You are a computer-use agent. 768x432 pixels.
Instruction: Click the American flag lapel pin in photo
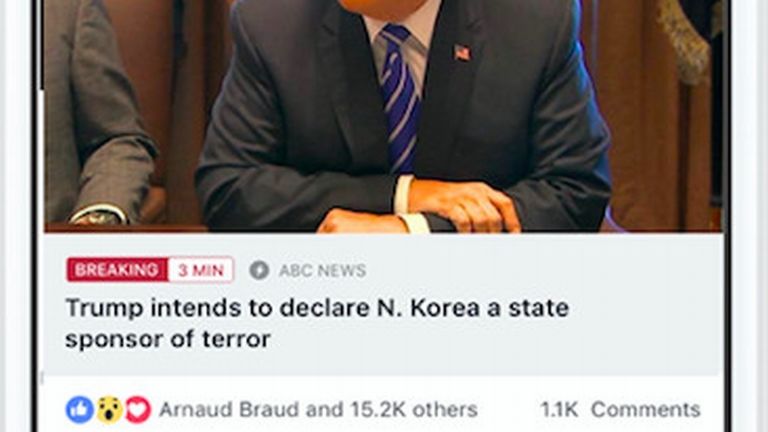click(462, 52)
